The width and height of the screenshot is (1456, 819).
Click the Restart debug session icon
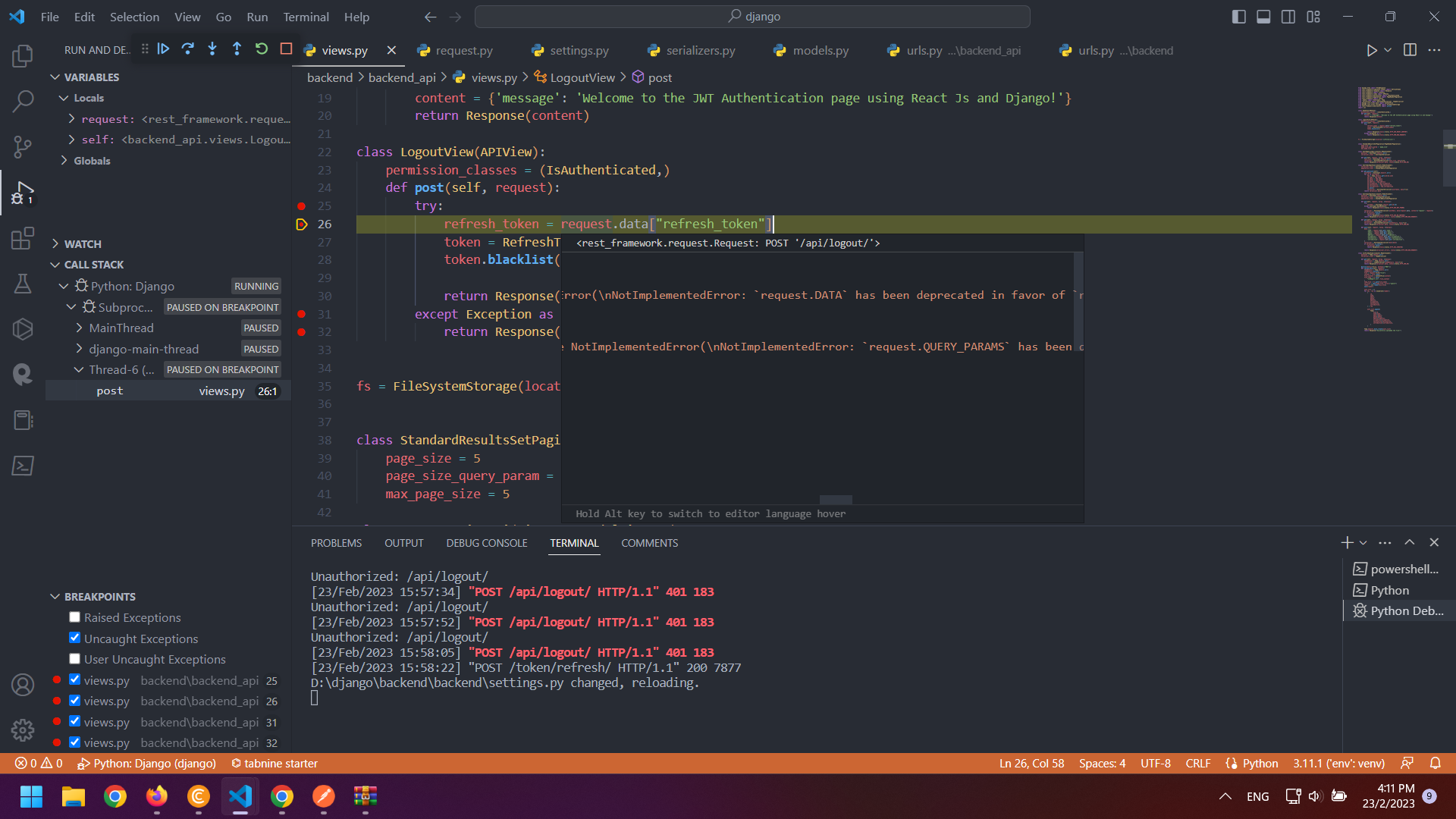[262, 49]
